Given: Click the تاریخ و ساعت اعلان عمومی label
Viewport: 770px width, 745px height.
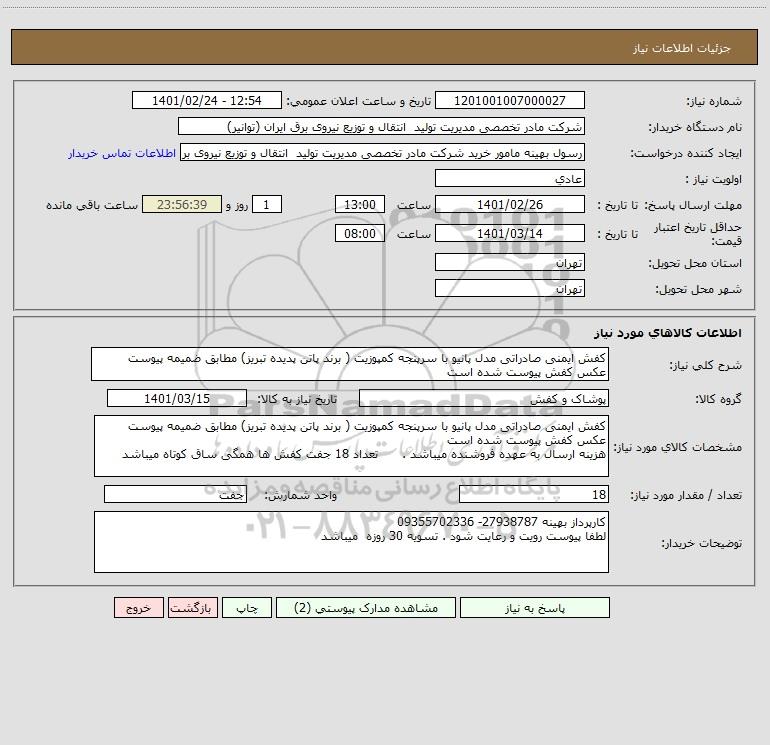Looking at the screenshot, I should coord(358,101).
